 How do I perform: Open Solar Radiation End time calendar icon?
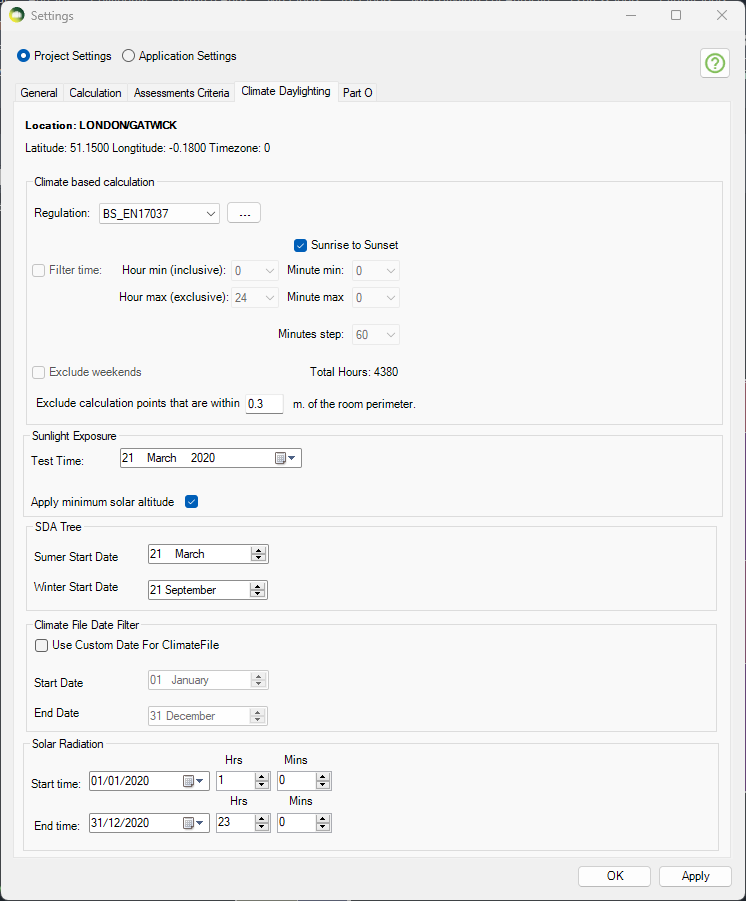(193, 823)
